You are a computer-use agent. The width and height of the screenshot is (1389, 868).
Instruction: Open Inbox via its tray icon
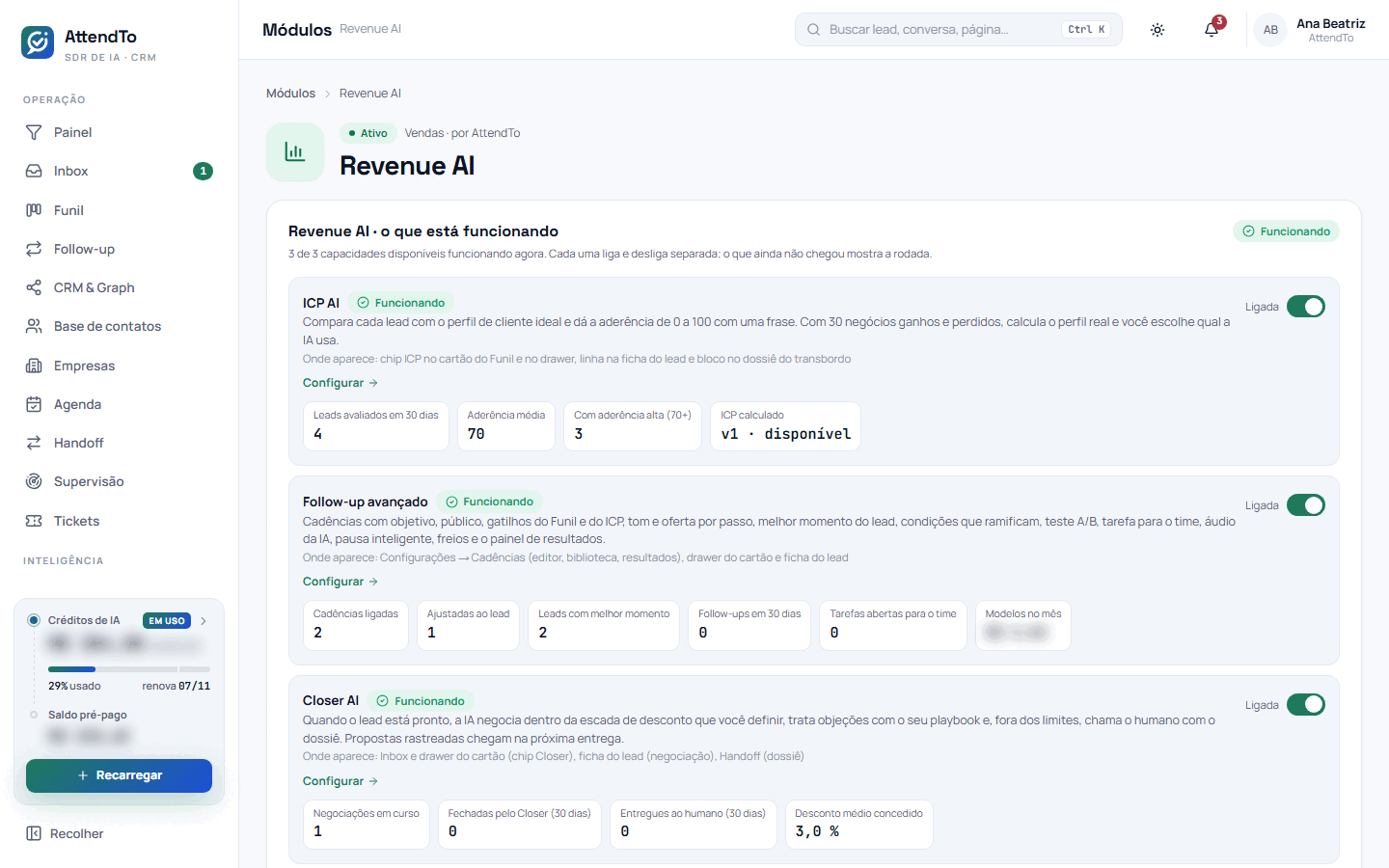[x=34, y=171]
